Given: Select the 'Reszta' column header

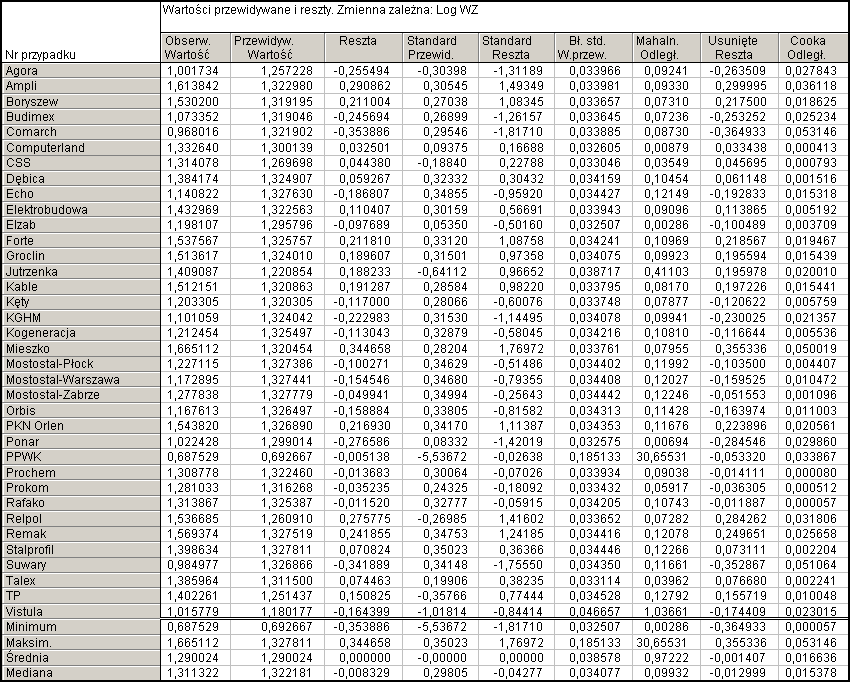Looking at the screenshot, I should coord(363,48).
